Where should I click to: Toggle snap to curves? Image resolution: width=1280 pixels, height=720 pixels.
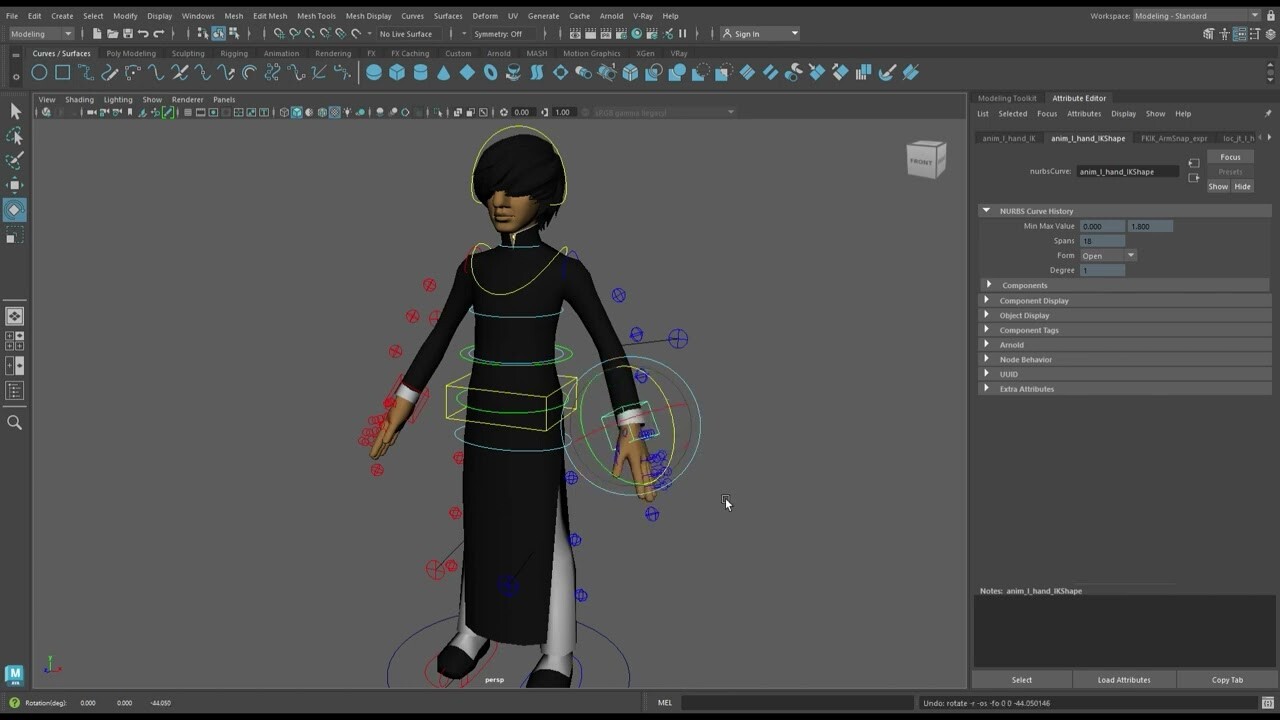coord(294,33)
